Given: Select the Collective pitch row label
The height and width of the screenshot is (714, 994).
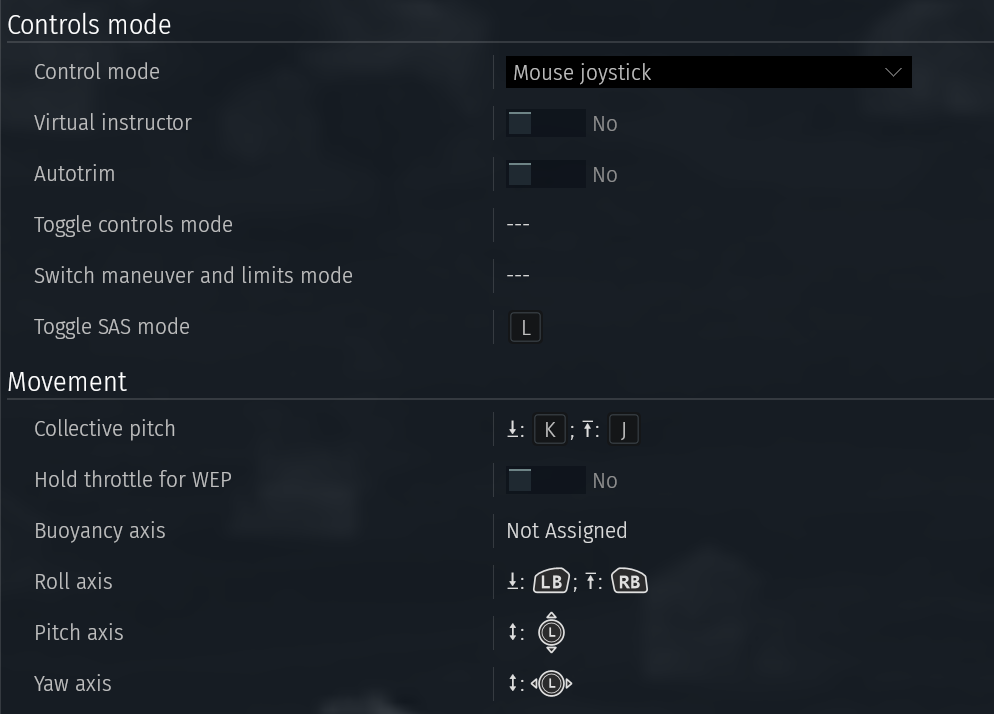Looking at the screenshot, I should [x=105, y=429].
